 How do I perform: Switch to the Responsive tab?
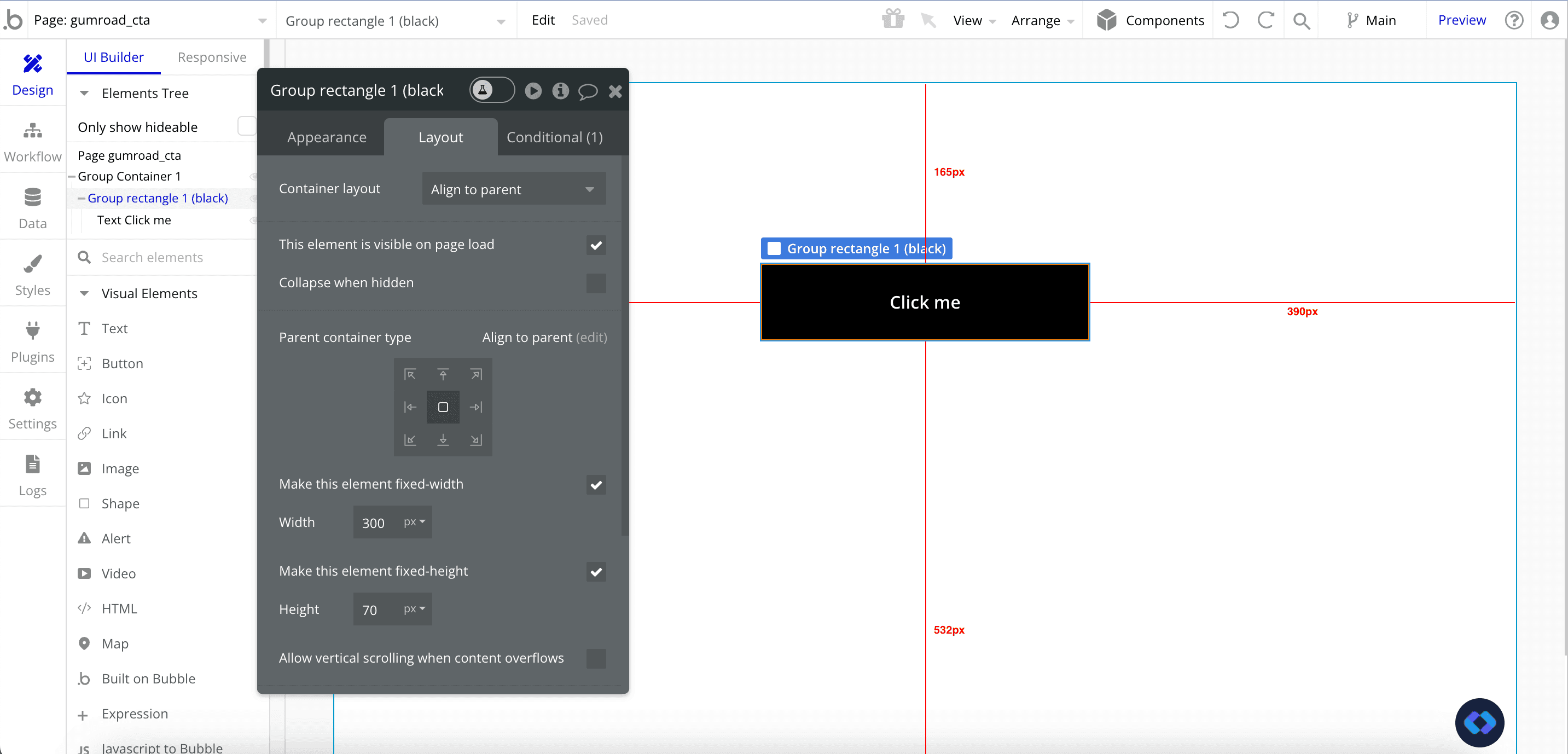pos(212,57)
